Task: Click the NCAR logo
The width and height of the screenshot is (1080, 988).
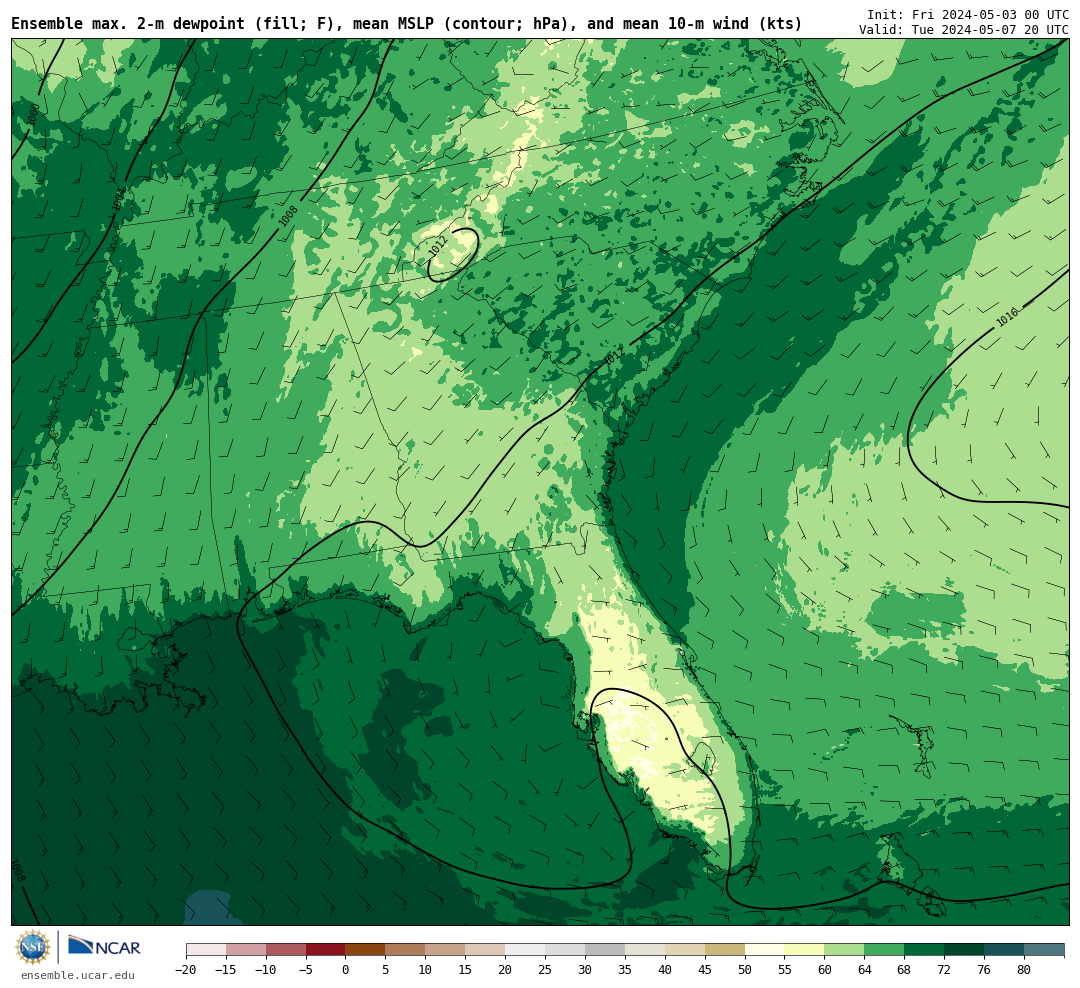Action: (104, 946)
